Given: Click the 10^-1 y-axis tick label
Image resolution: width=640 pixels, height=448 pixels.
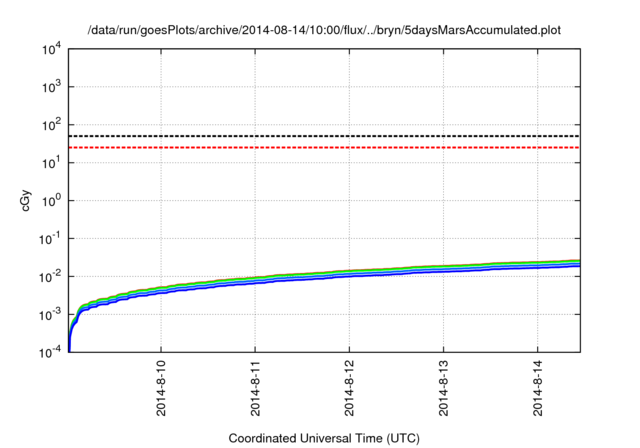Looking at the screenshot, I should pyautogui.click(x=50, y=239).
